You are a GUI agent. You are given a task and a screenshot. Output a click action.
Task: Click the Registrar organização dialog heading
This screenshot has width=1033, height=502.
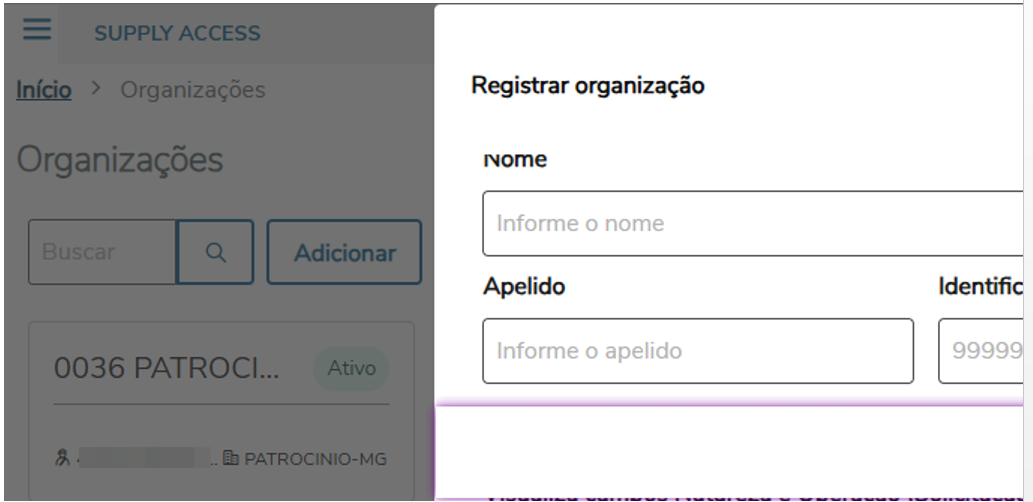tap(588, 86)
